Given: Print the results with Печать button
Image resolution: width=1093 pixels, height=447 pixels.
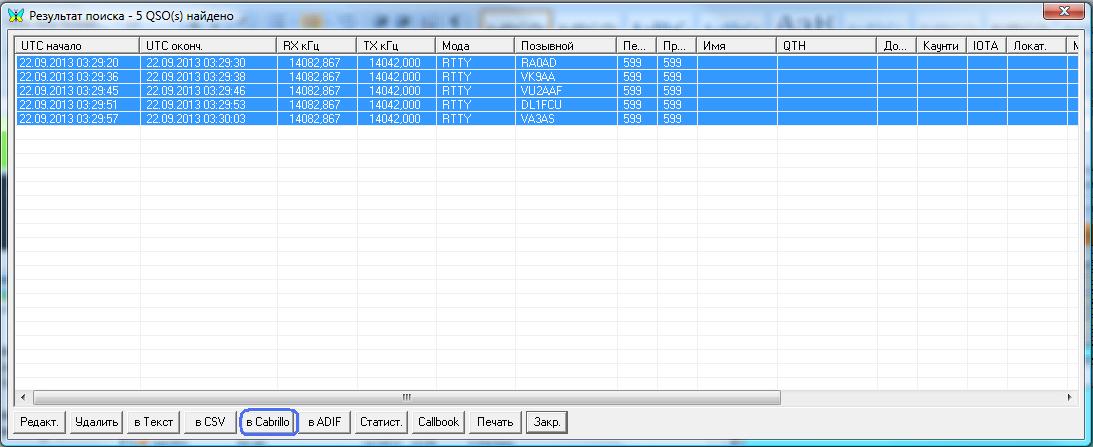Looking at the screenshot, I should click(495, 422).
